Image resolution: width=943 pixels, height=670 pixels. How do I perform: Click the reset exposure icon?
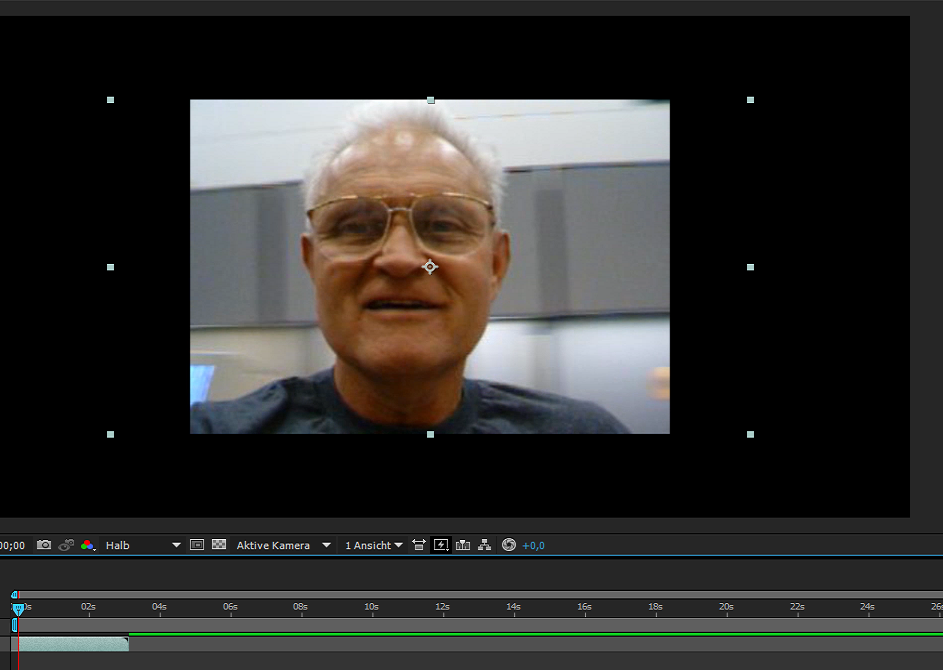(x=509, y=545)
